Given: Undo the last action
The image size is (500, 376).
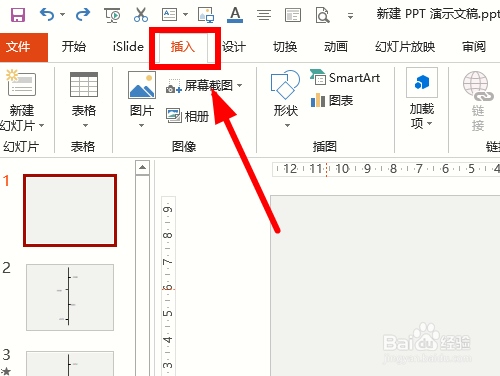Looking at the screenshot, I should 47,15.
